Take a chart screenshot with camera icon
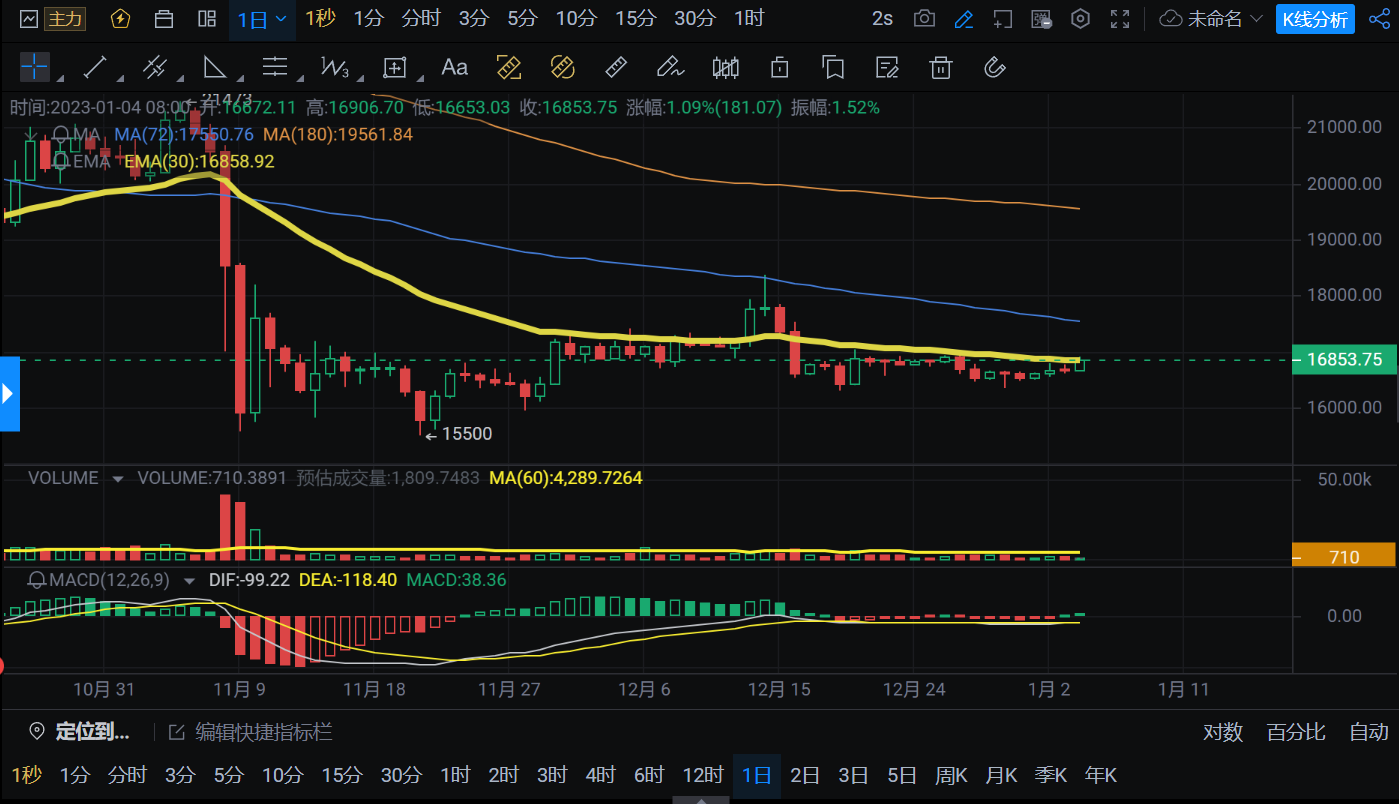Viewport: 1399px width, 804px height. (x=925, y=19)
